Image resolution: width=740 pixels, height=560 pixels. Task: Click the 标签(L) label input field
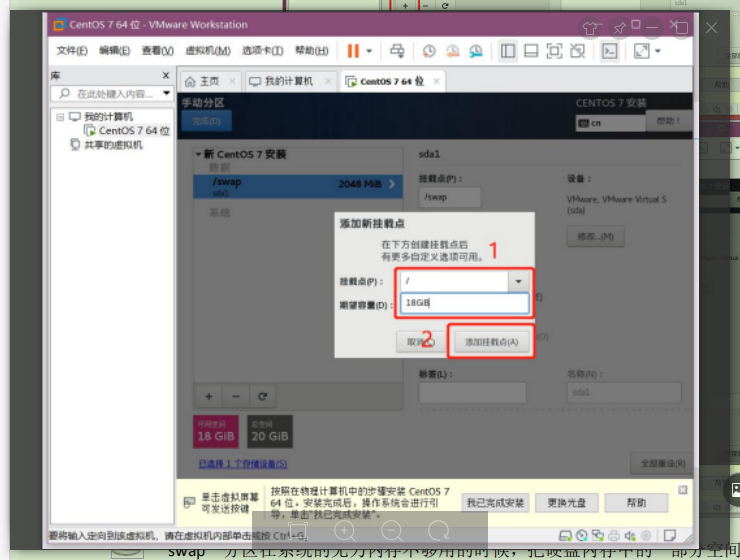pos(472,393)
